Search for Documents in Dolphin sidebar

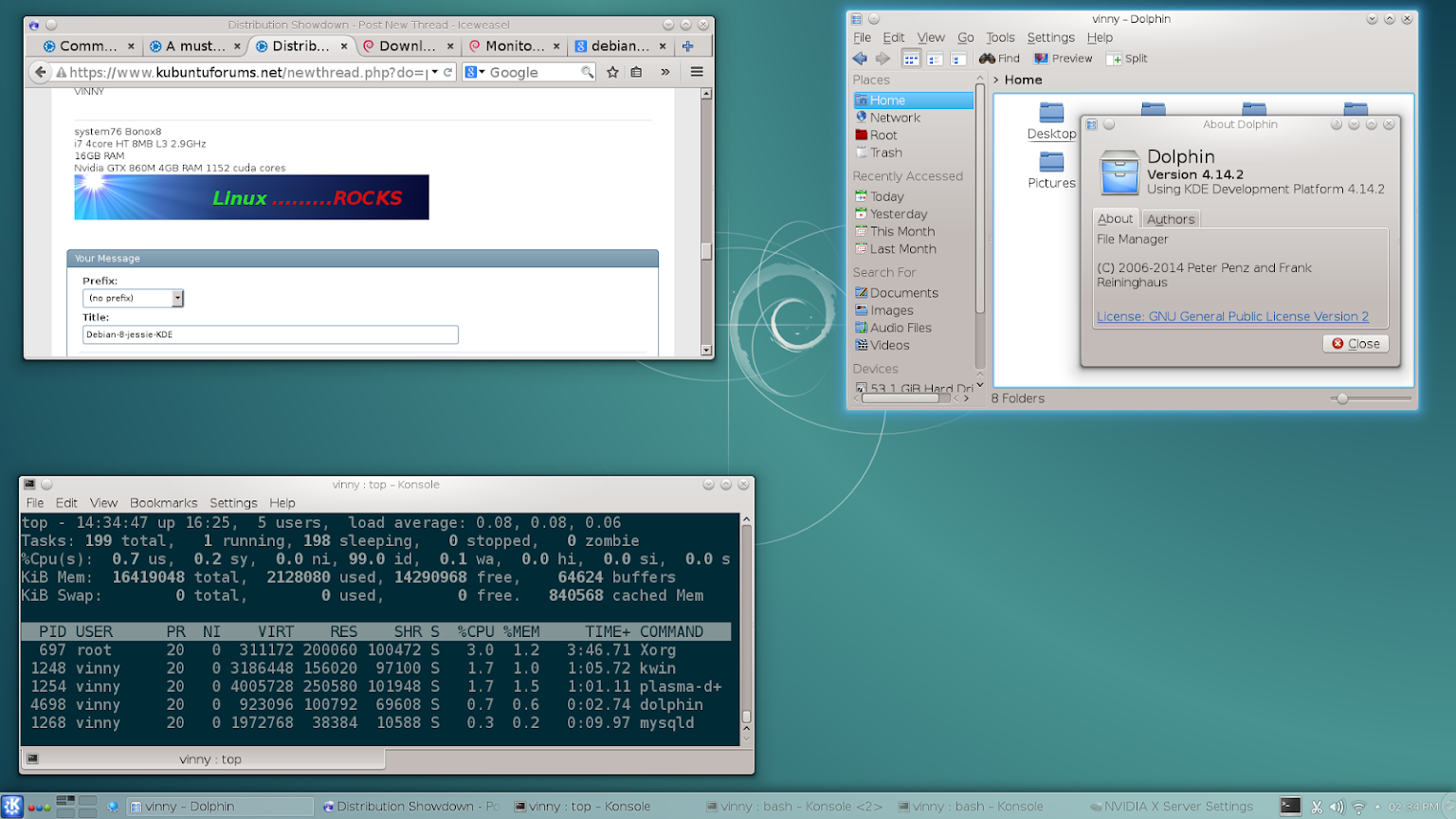(x=913, y=293)
